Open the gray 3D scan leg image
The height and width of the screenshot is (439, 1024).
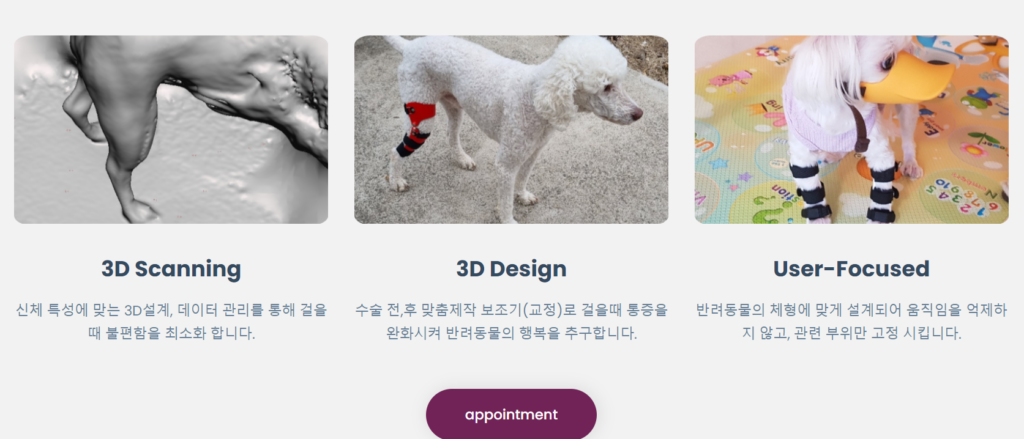[171, 129]
